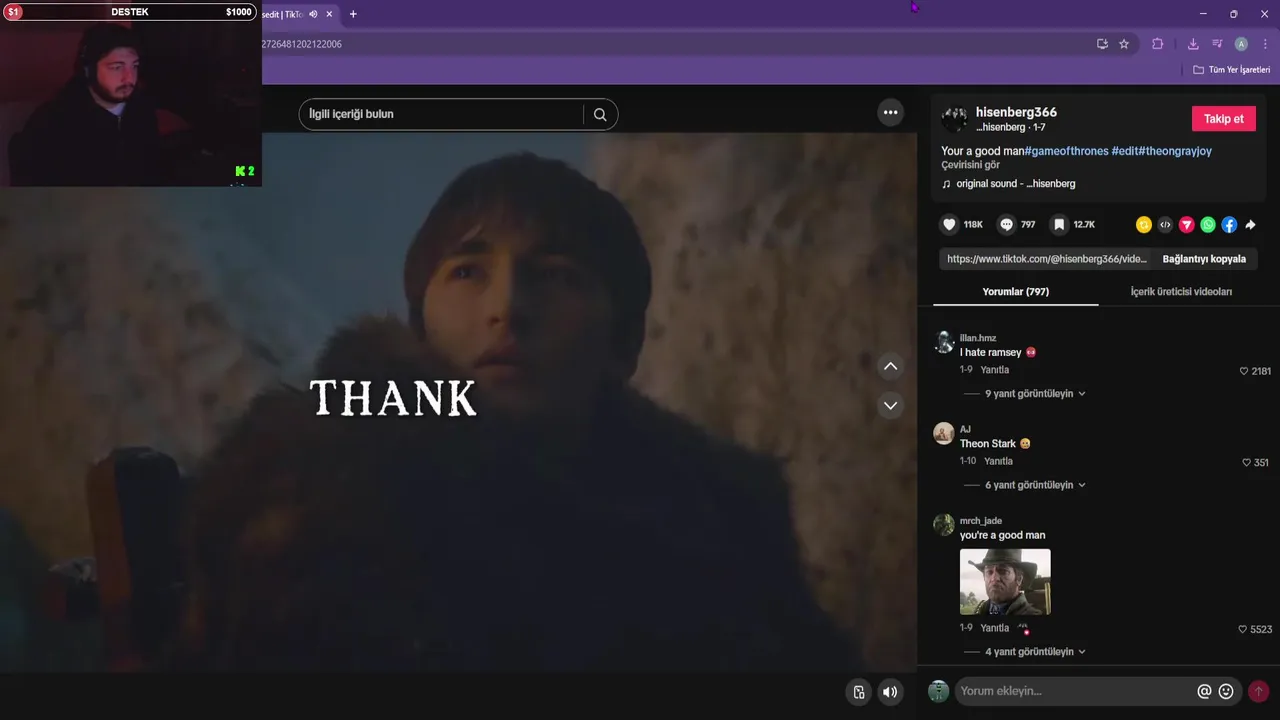Share video to Facebook
The image size is (1280, 720).
pos(1229,225)
